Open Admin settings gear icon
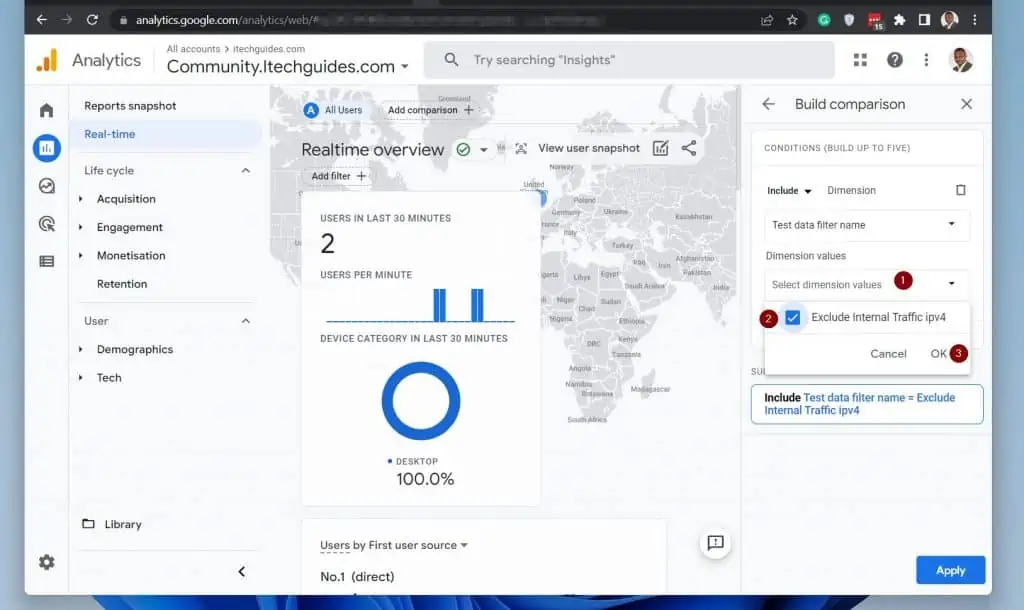1024x610 pixels. pos(46,562)
